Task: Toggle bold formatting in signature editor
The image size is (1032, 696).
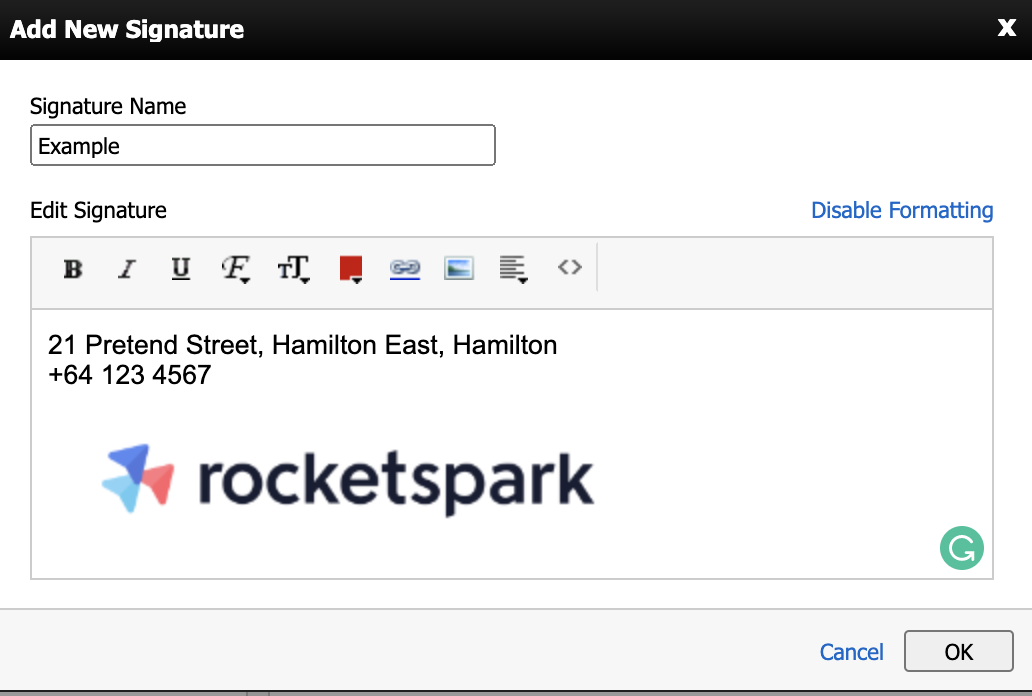Action: tap(73, 269)
